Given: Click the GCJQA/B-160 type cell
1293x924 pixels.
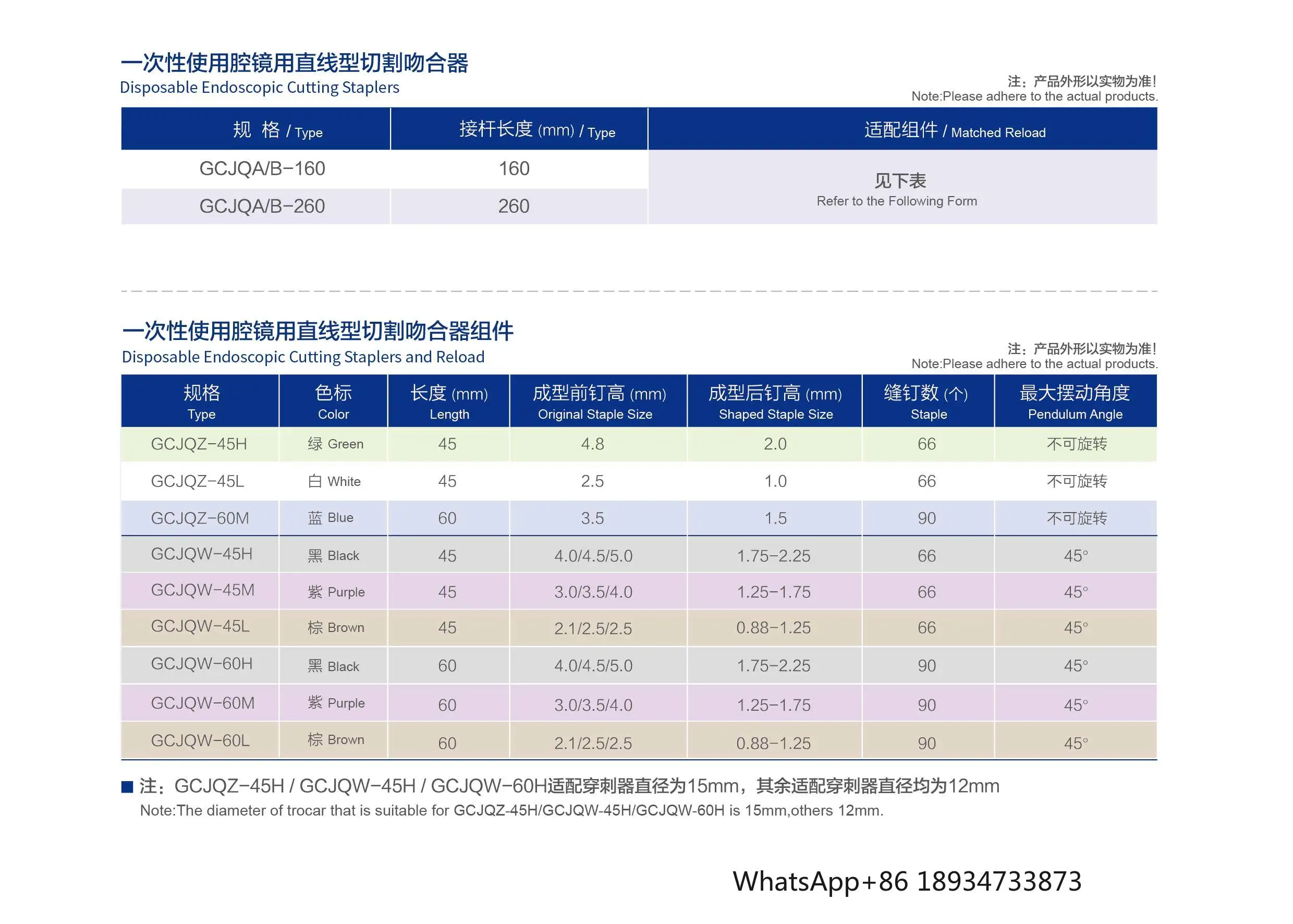Looking at the screenshot, I should 262,168.
